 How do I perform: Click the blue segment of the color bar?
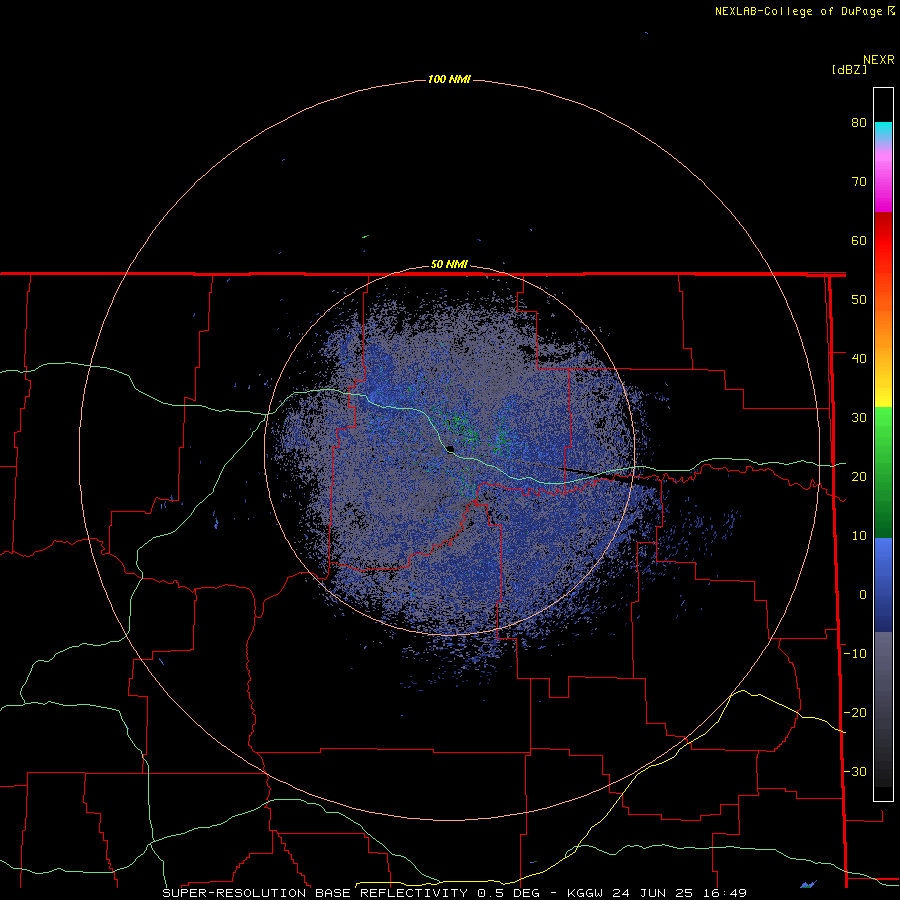[x=883, y=583]
